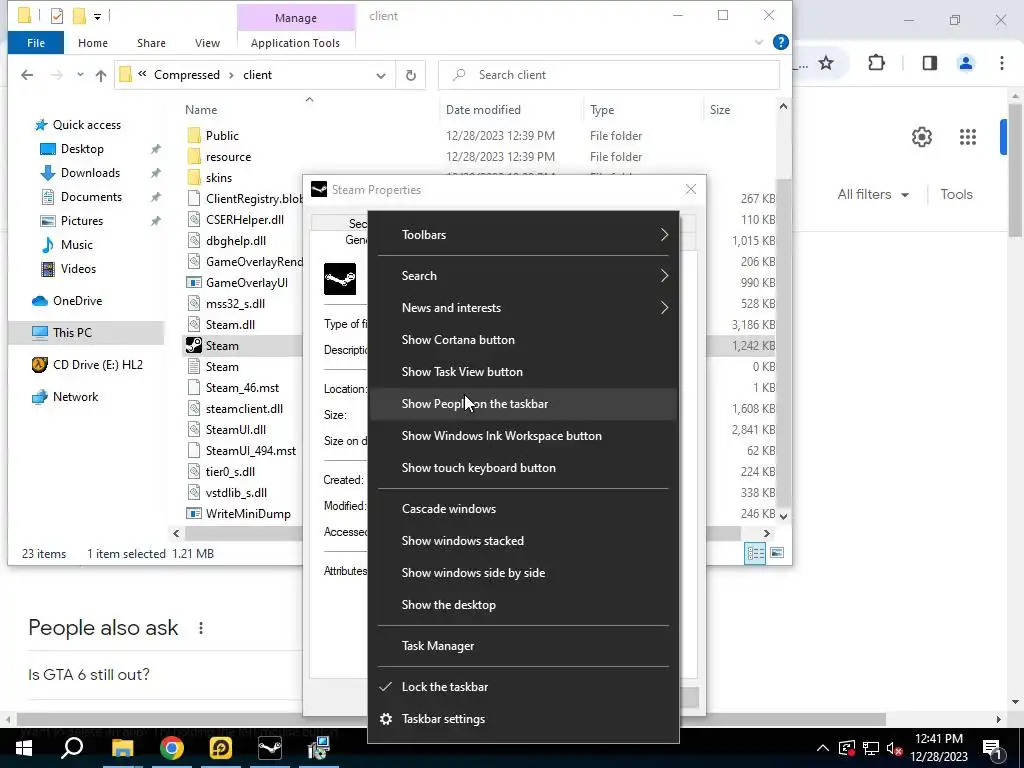Click 'Is GTA 6 still out?' question
Image resolution: width=1024 pixels, height=768 pixels.
click(x=89, y=674)
